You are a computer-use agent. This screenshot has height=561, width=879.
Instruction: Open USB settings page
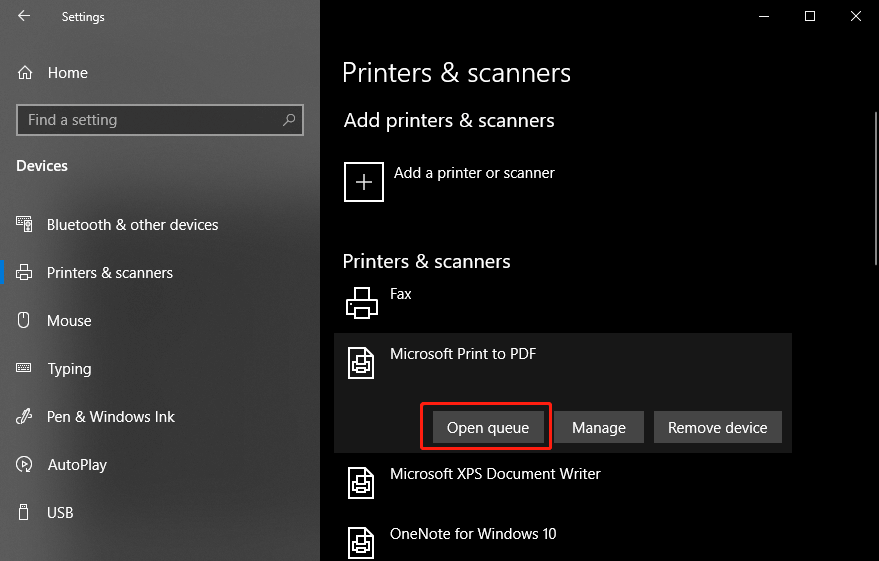[60, 513]
